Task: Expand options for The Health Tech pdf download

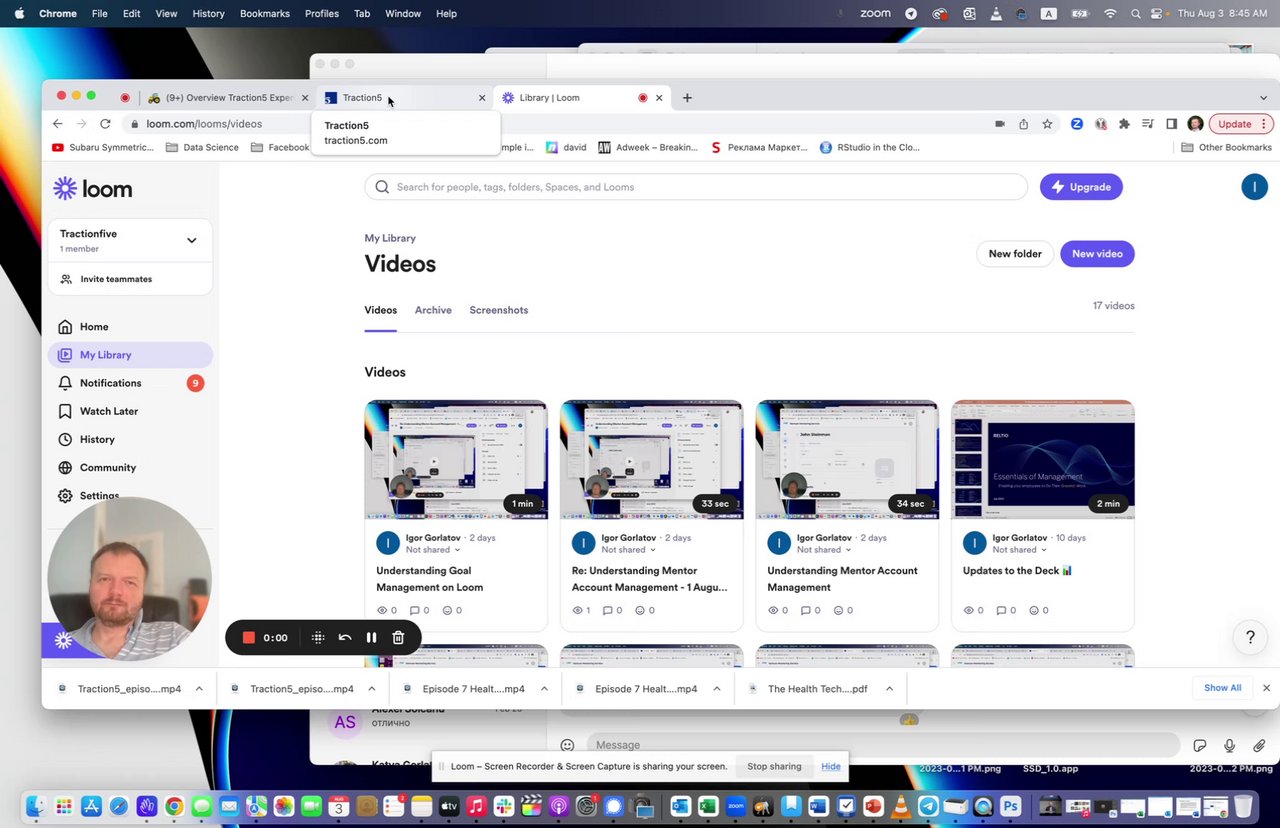Action: click(889, 689)
